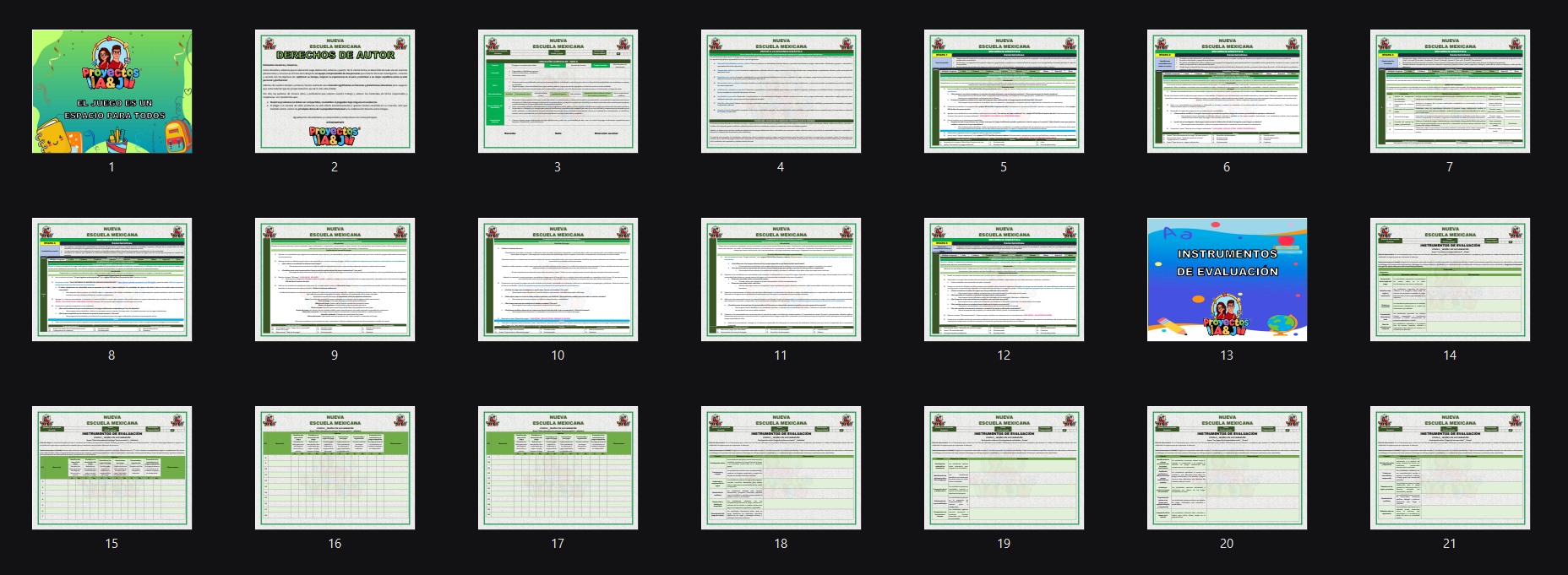Select slide 16 thumbnail
Viewport: 1568px width, 575px height.
[x=335, y=468]
